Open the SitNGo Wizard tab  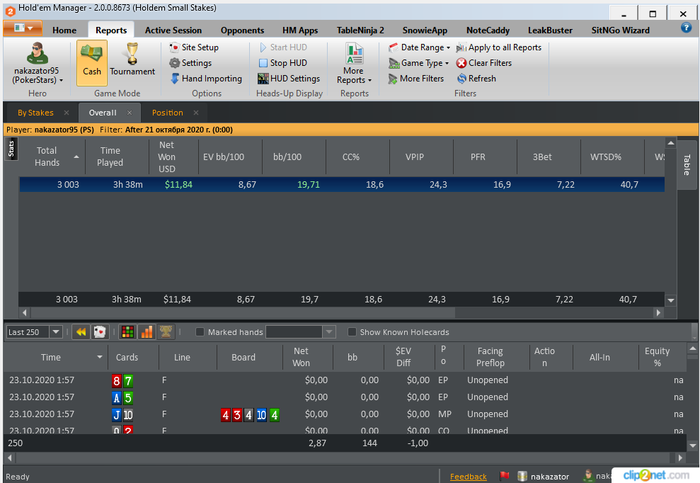620,30
